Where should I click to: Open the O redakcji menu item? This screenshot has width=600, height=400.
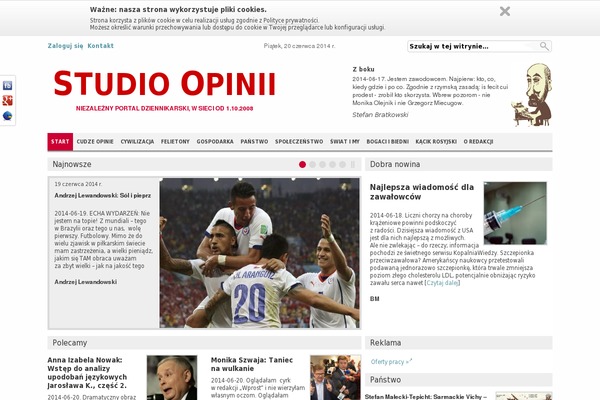[x=478, y=142]
